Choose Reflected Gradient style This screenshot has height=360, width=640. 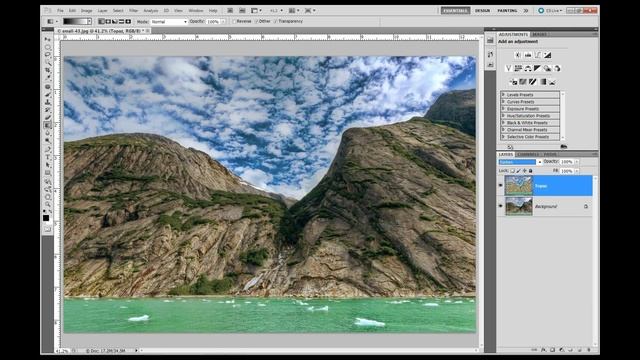[x=121, y=21]
